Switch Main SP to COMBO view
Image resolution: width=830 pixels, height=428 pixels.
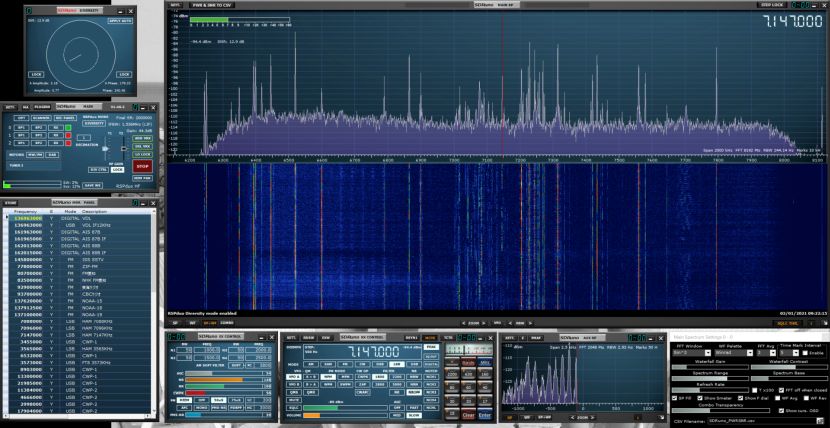[227, 322]
